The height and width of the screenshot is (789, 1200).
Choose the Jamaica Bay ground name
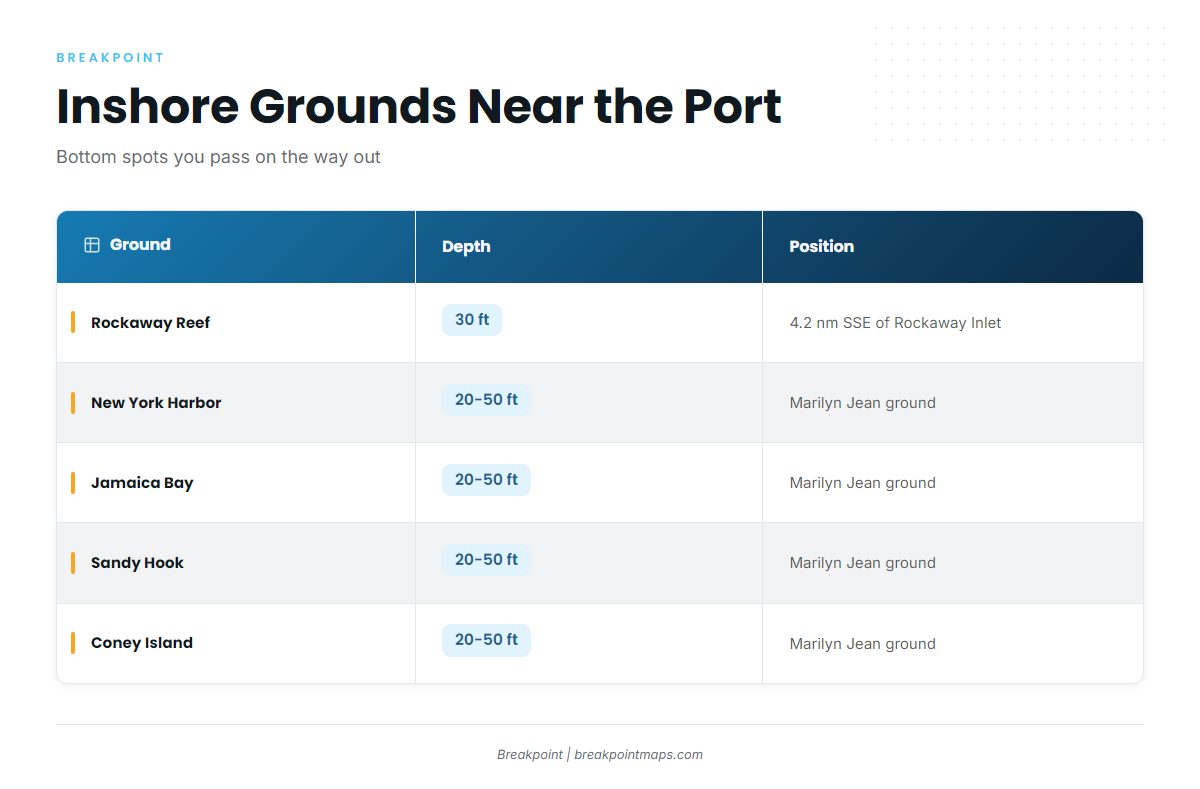[x=142, y=483]
